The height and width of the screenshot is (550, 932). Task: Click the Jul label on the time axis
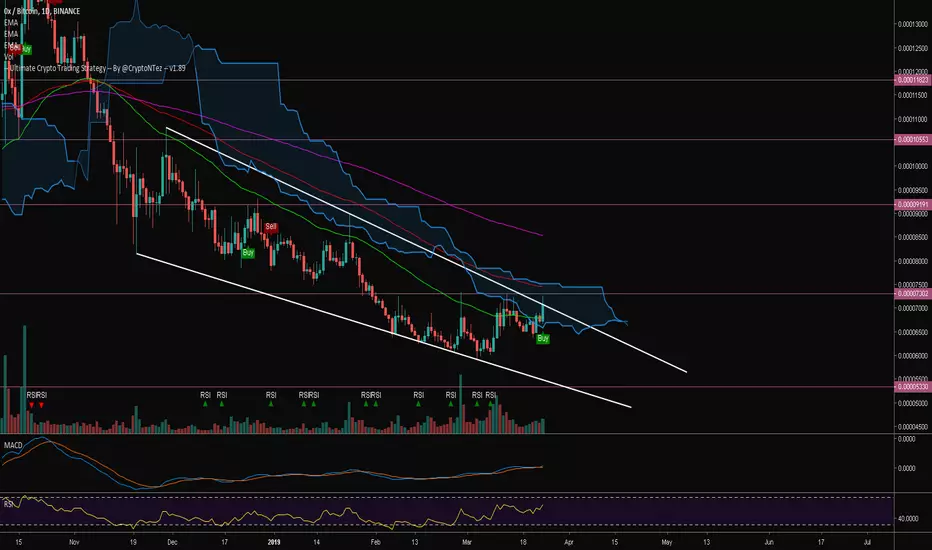867,542
